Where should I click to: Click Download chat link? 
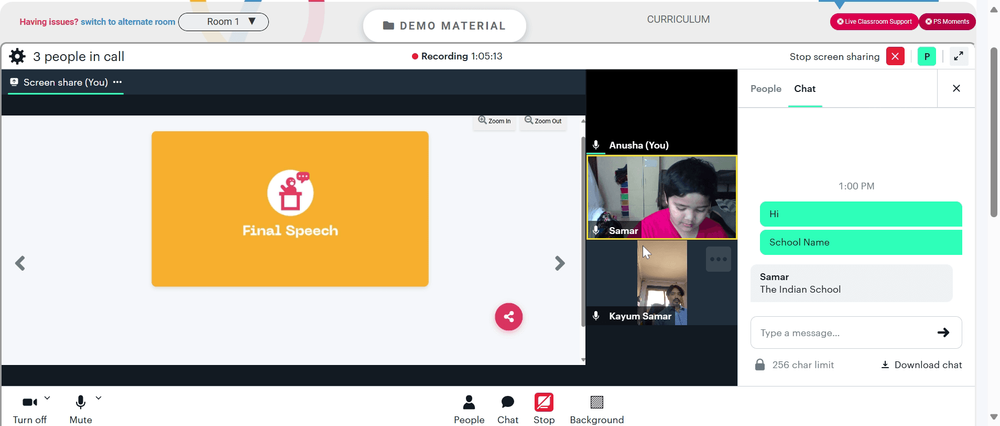coord(922,365)
